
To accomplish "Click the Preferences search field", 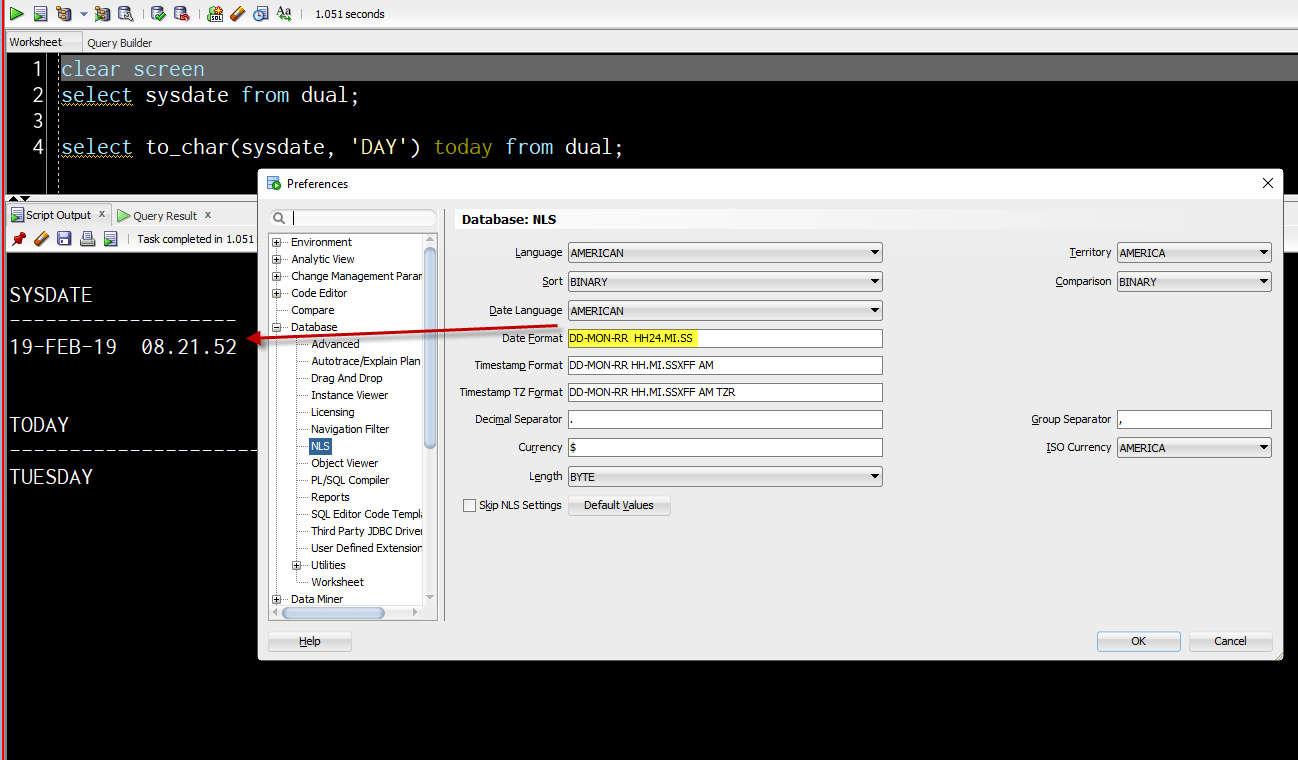I will point(355,218).
